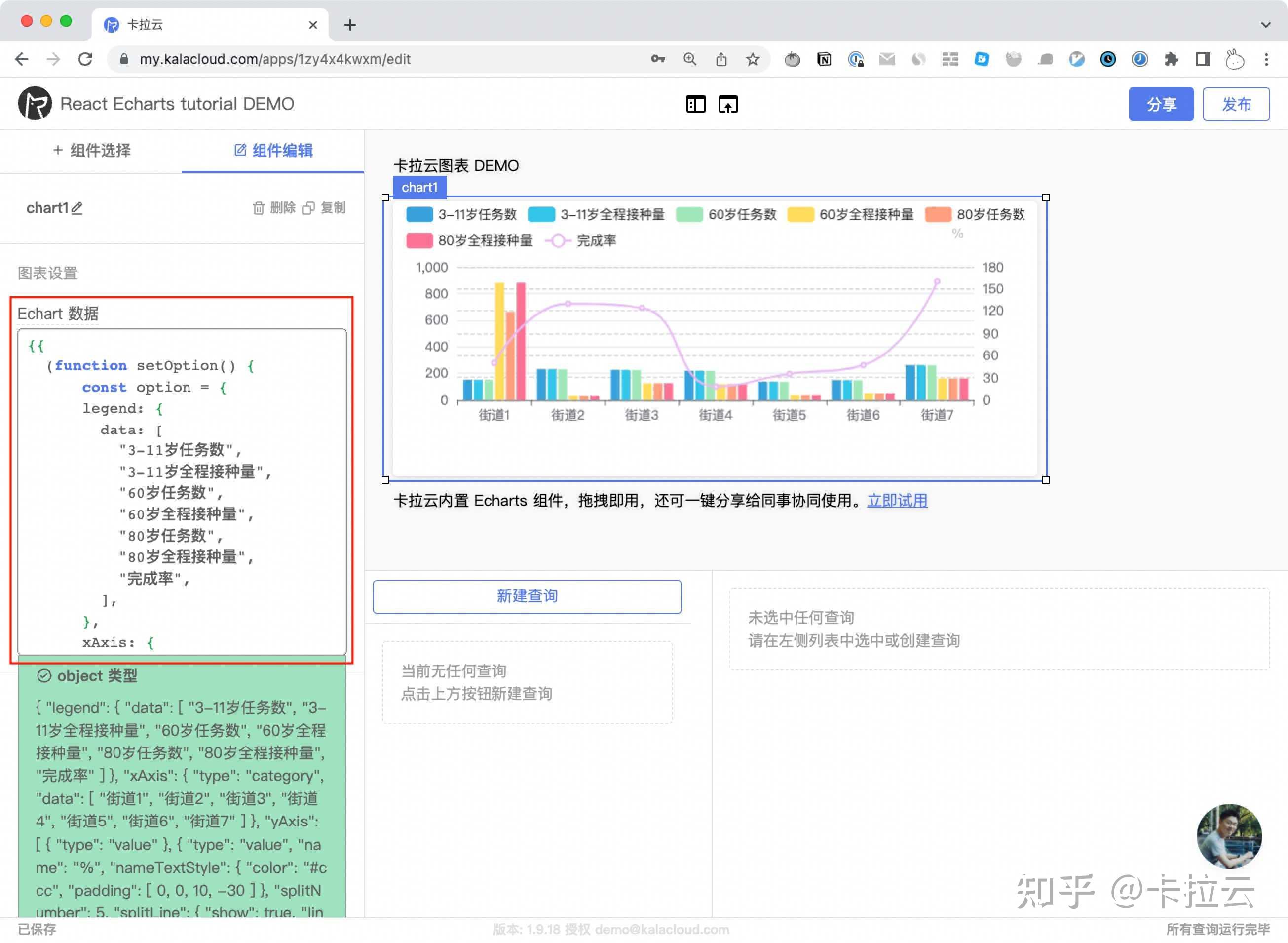Switch to the 组件编辑 tab
This screenshot has width=1288, height=943.
click(274, 151)
